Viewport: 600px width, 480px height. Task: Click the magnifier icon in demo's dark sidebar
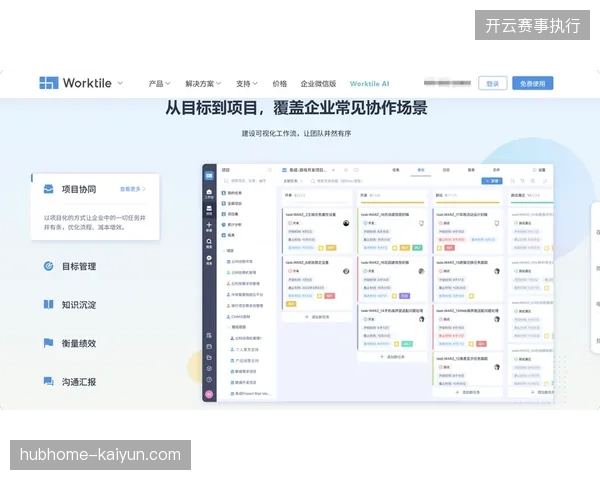click(x=209, y=243)
